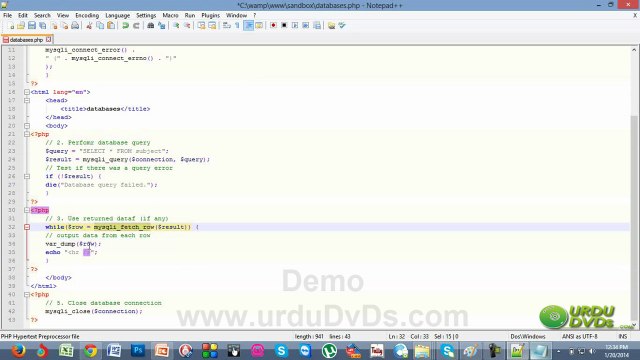Open Excel from the taskbar
The width and height of the screenshot is (640, 360).
click(x=66, y=351)
